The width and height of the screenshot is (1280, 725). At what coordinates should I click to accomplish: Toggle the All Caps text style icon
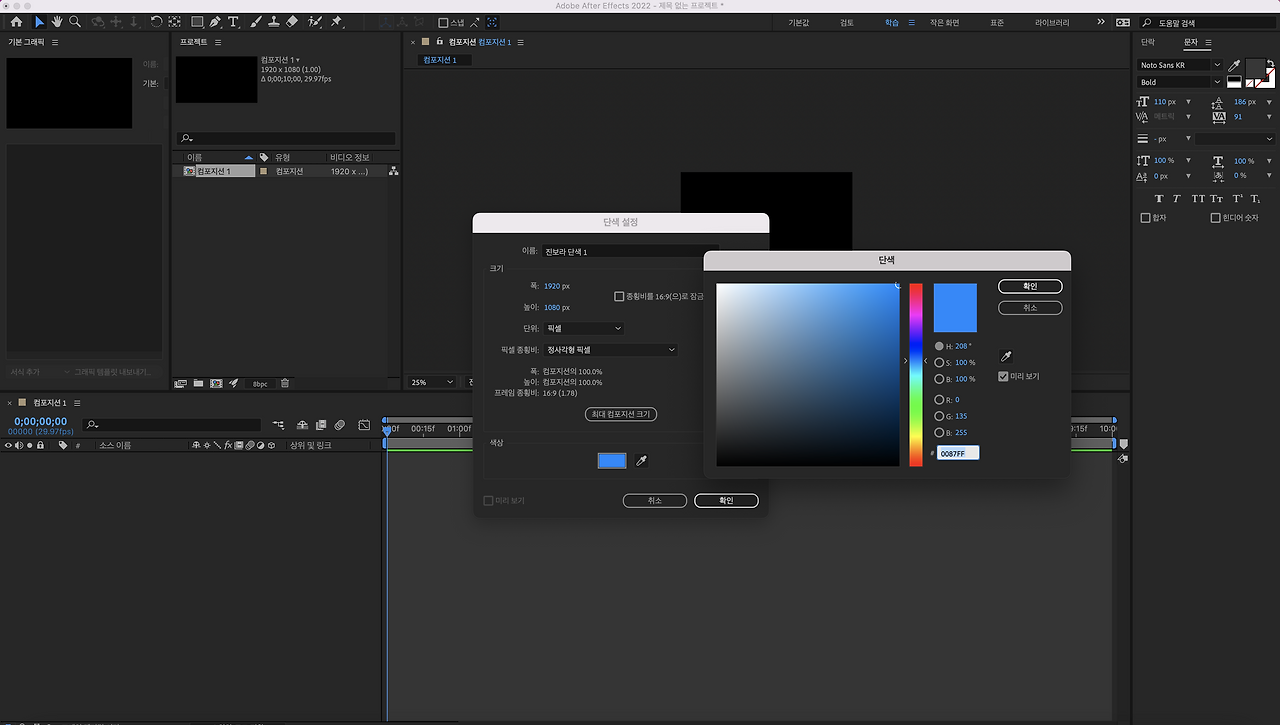1198,199
